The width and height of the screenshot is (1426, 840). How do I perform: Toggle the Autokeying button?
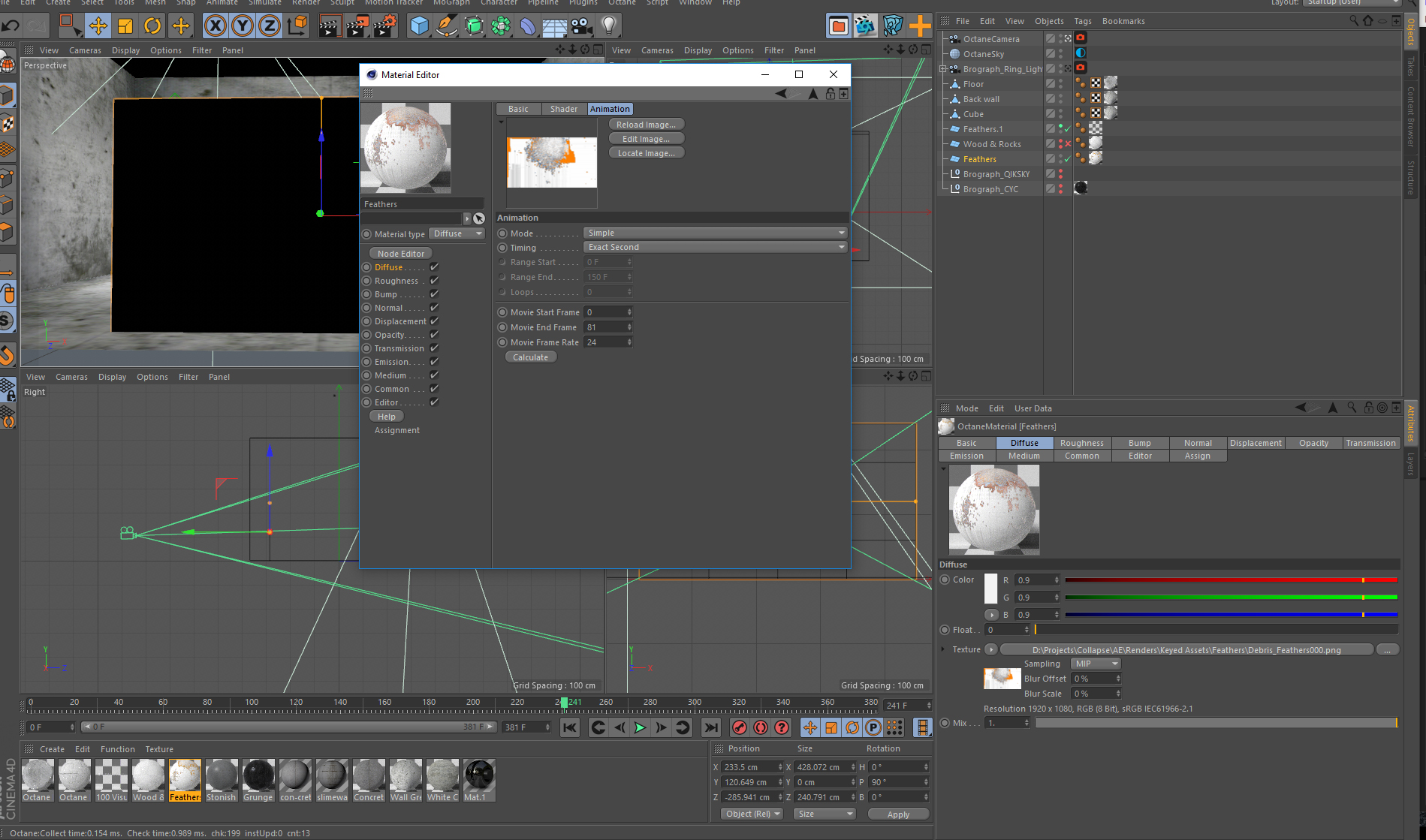tap(761, 727)
